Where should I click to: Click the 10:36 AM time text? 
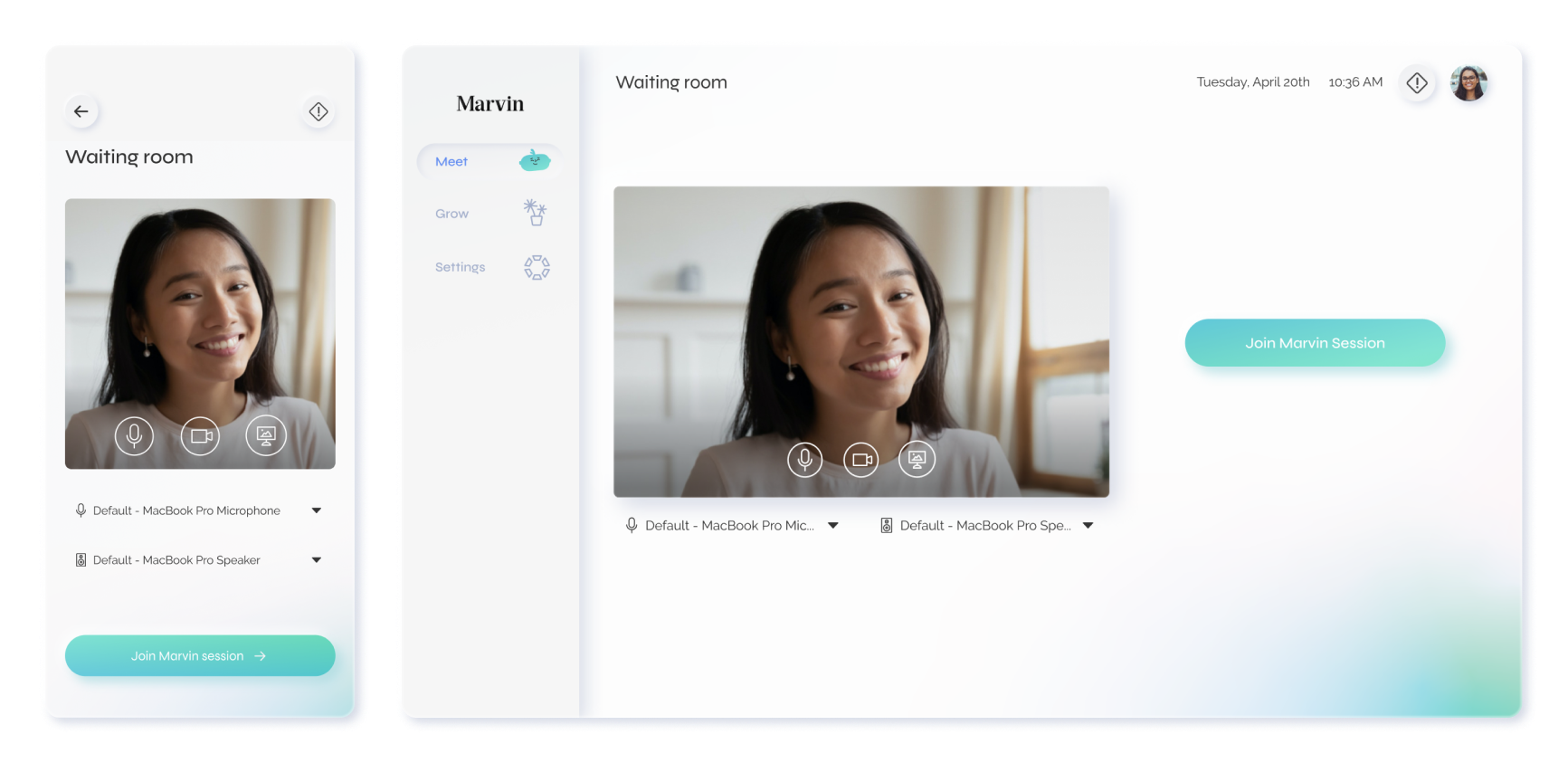click(1355, 82)
